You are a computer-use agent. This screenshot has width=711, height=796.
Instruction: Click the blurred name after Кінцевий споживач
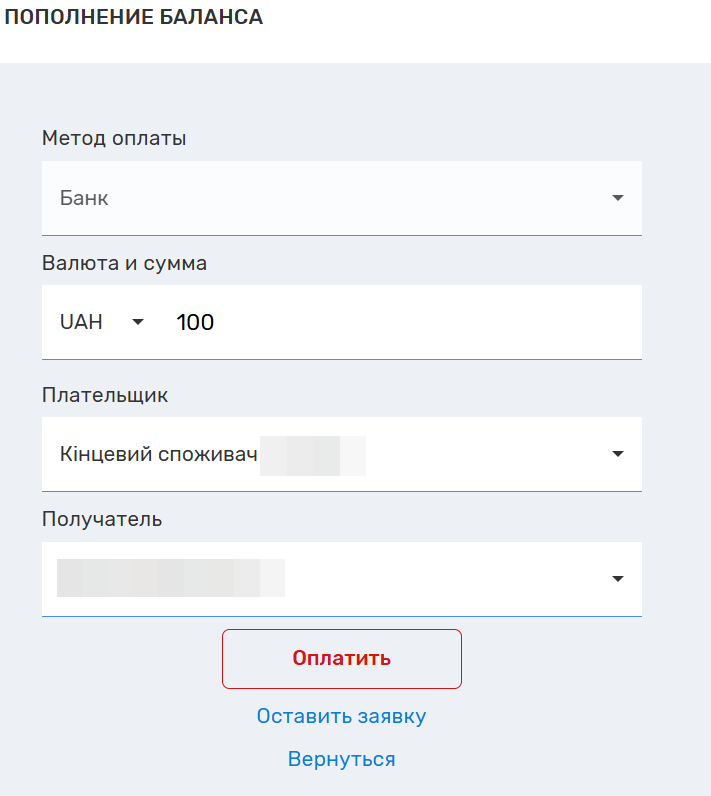pyautogui.click(x=312, y=455)
